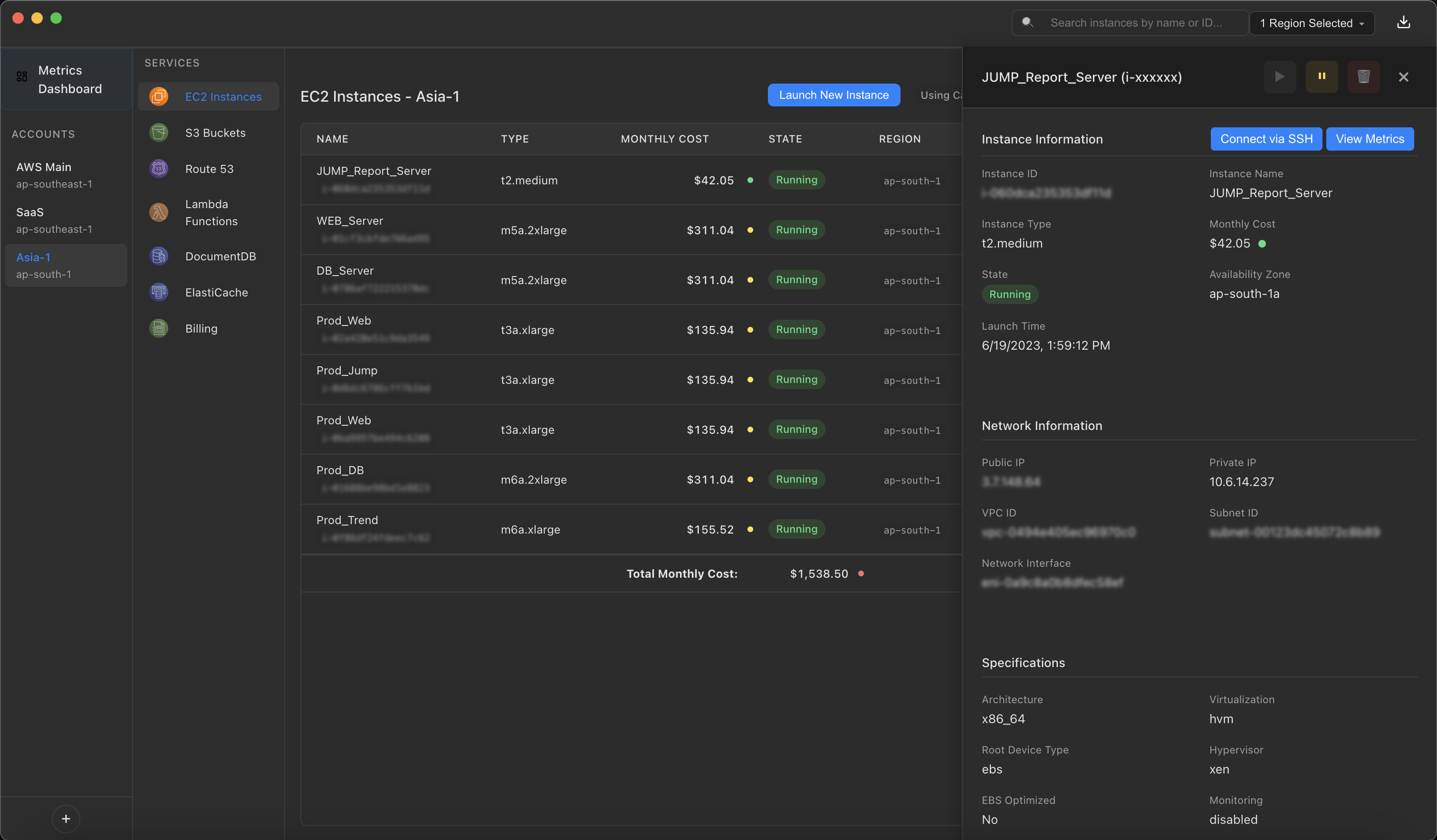Click macOS green fullscreen window button
The image size is (1437, 840).
pyautogui.click(x=56, y=18)
